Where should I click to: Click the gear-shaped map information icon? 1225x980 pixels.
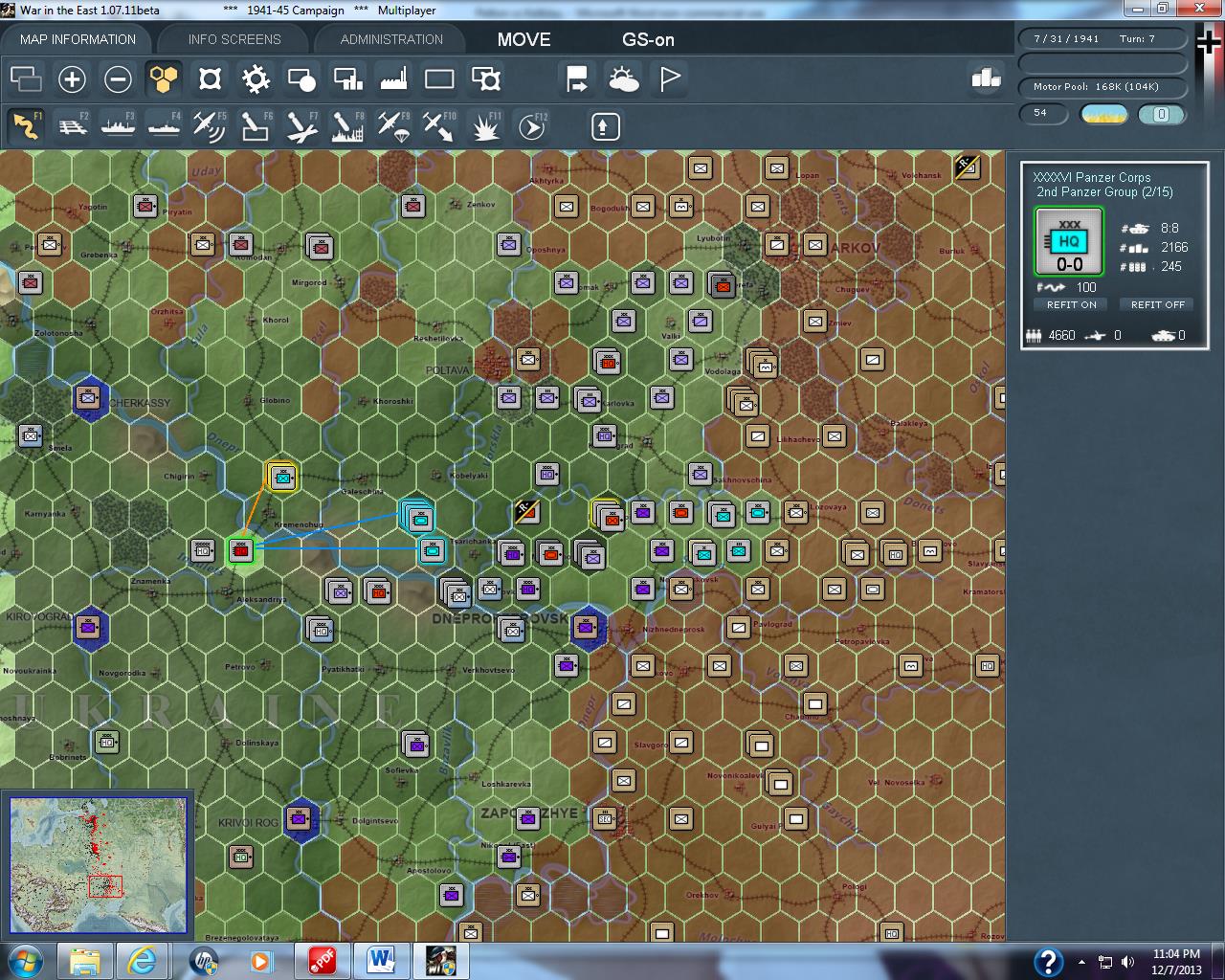[256, 79]
